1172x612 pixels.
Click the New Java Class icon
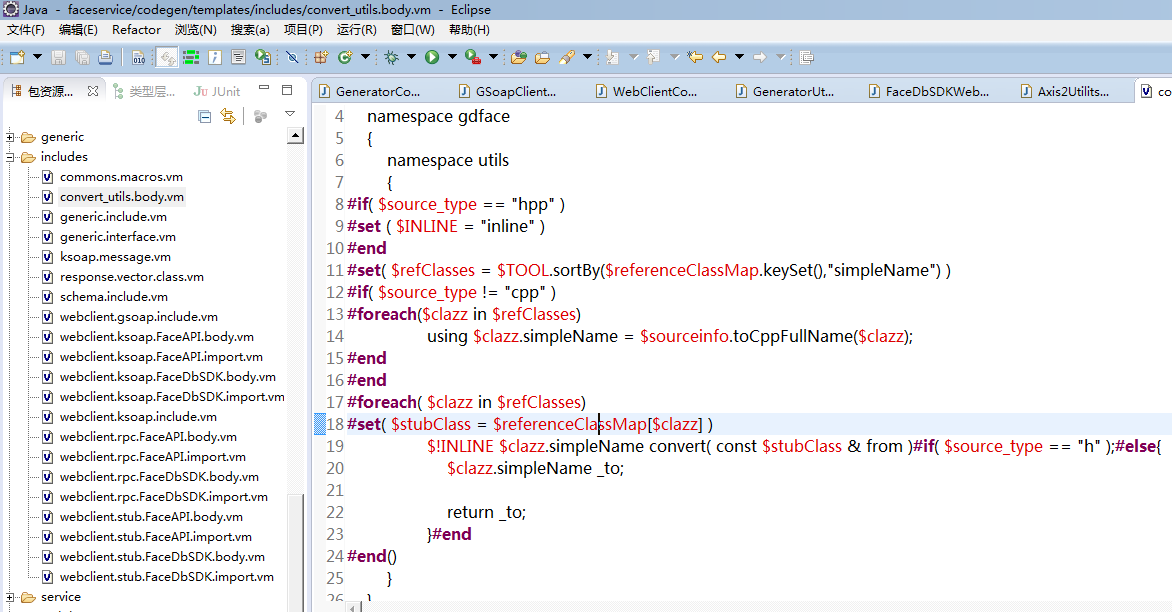coord(345,58)
